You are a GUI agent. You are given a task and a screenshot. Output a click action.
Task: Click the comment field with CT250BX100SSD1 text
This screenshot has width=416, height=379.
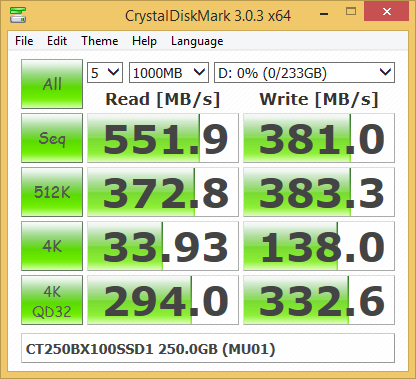[x=208, y=348]
